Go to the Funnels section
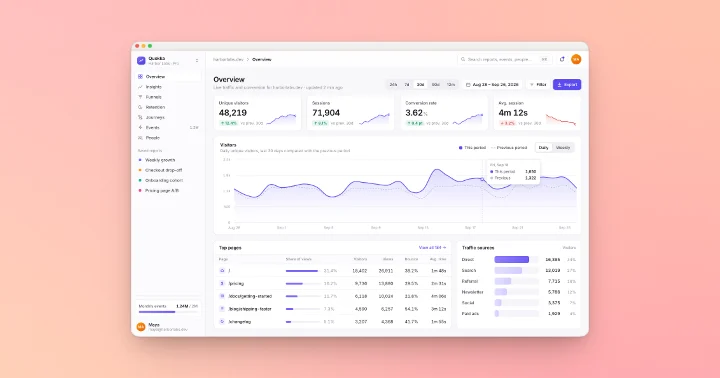The width and height of the screenshot is (720, 378). point(169,97)
